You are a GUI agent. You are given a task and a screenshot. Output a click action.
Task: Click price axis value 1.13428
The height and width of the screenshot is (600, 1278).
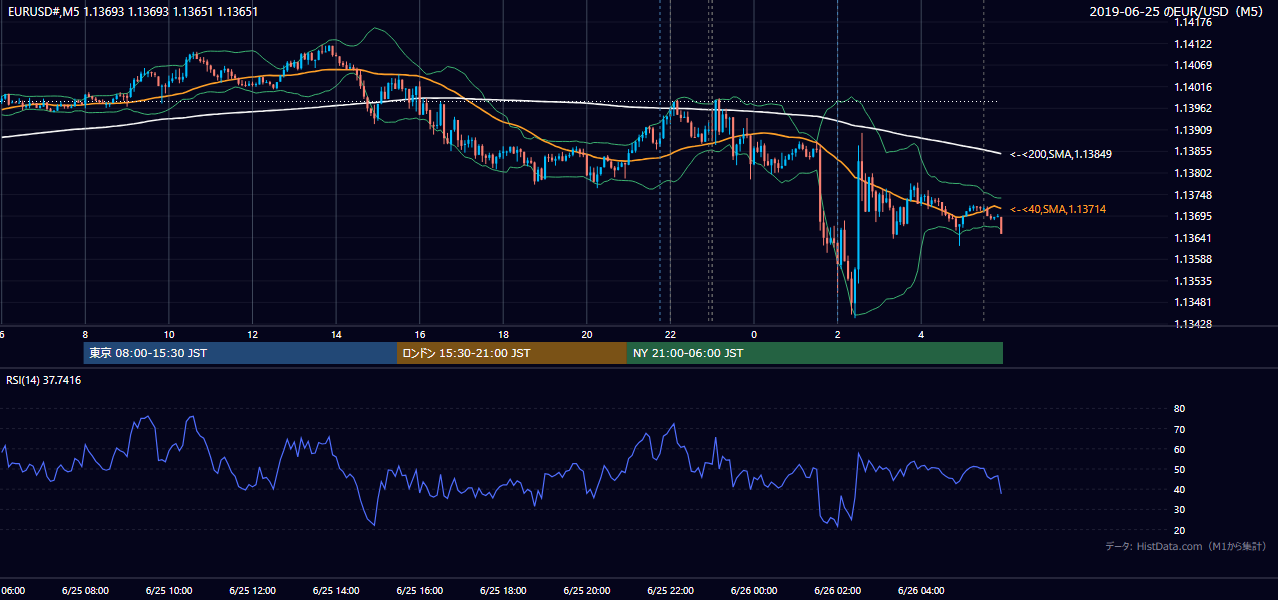pyautogui.click(x=1192, y=324)
